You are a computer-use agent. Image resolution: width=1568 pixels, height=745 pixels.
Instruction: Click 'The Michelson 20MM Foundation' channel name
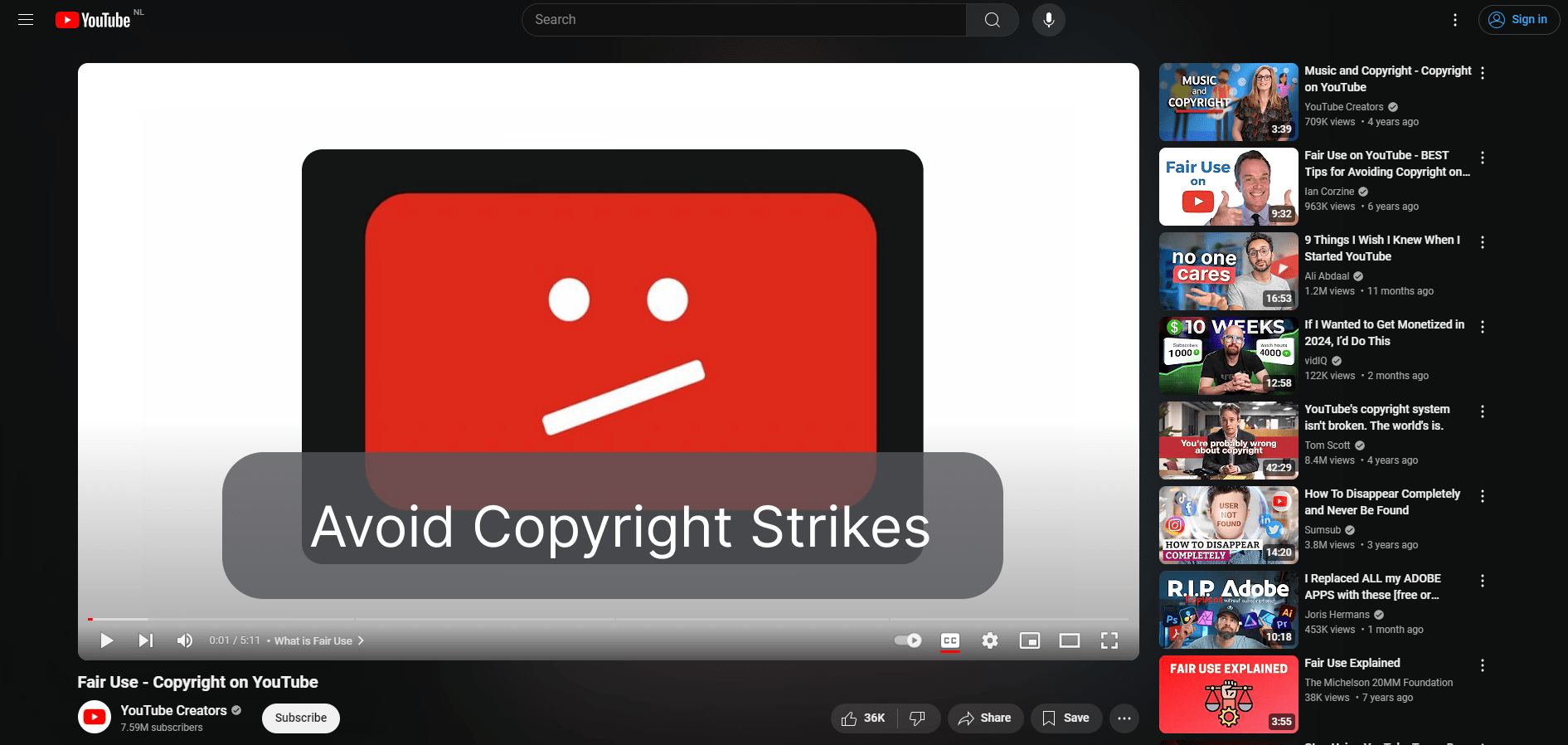click(x=1378, y=683)
